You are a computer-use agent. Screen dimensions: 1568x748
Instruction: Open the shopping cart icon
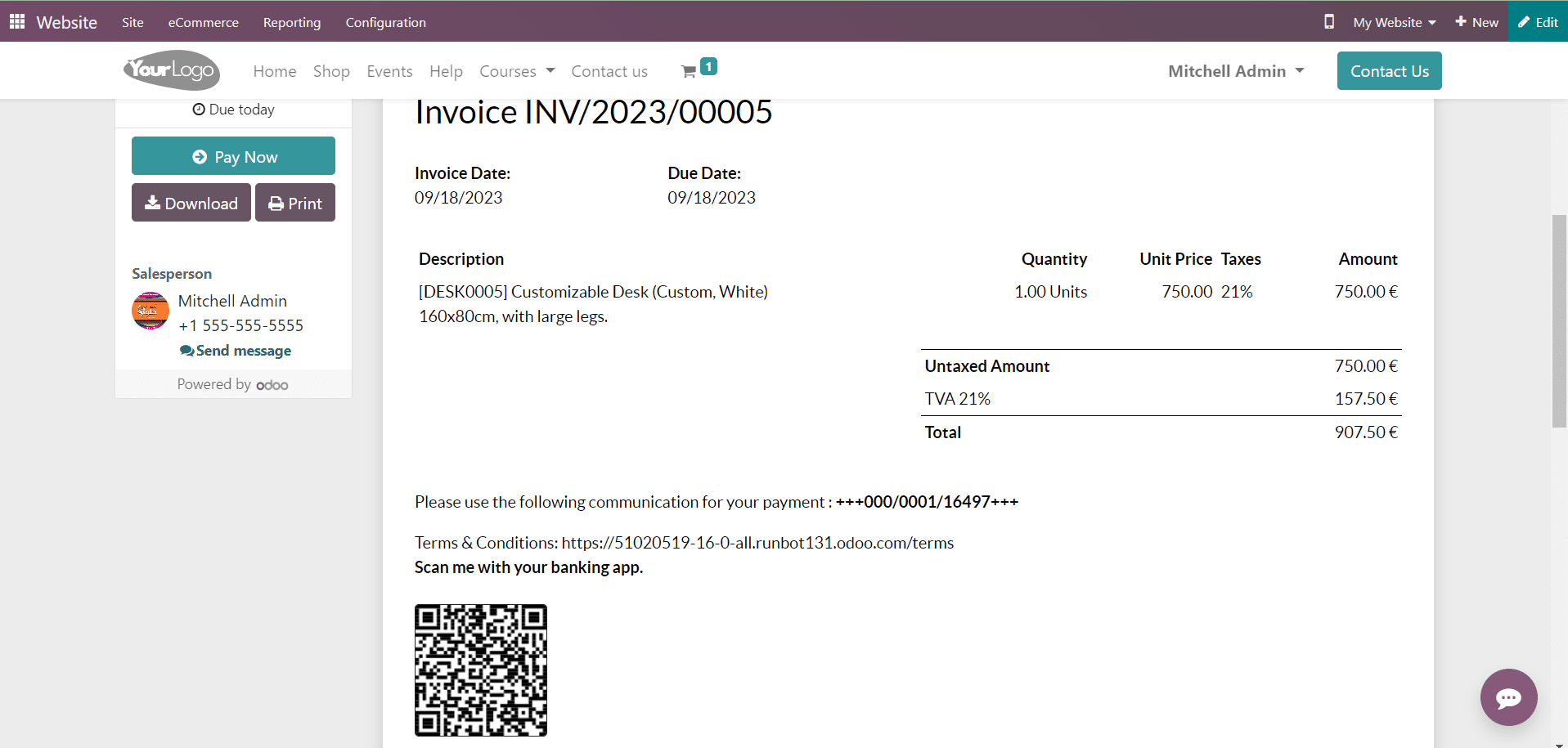click(x=689, y=72)
